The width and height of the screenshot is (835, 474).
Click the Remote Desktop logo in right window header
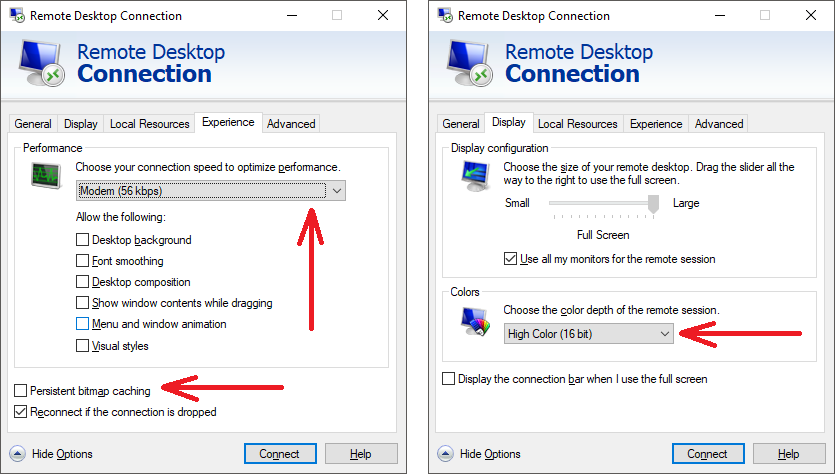point(470,62)
